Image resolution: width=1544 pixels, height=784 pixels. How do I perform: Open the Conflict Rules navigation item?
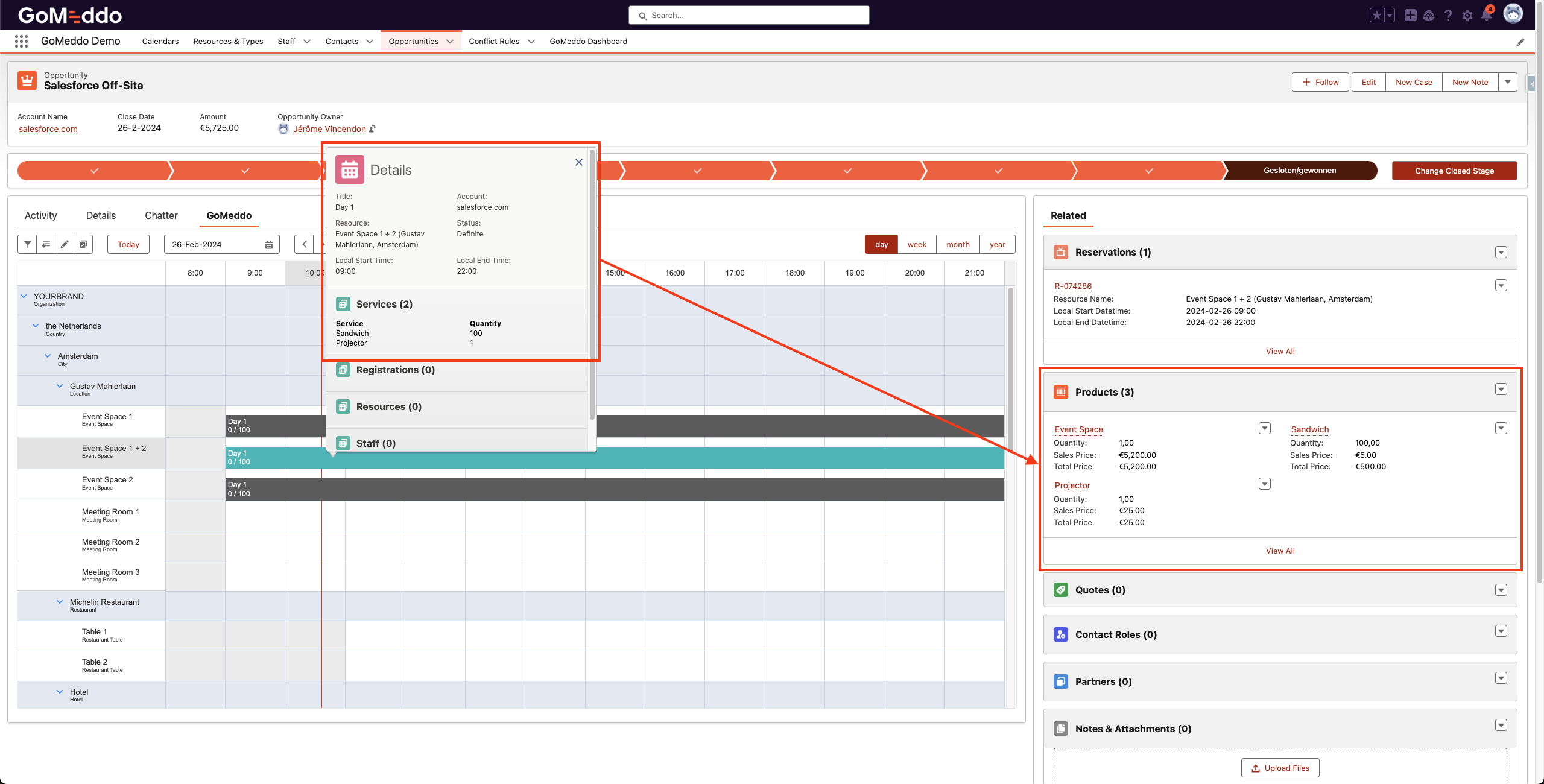click(494, 41)
